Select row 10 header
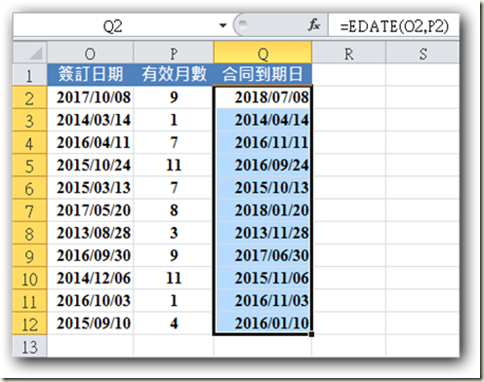The width and height of the screenshot is (484, 382). click(30, 279)
